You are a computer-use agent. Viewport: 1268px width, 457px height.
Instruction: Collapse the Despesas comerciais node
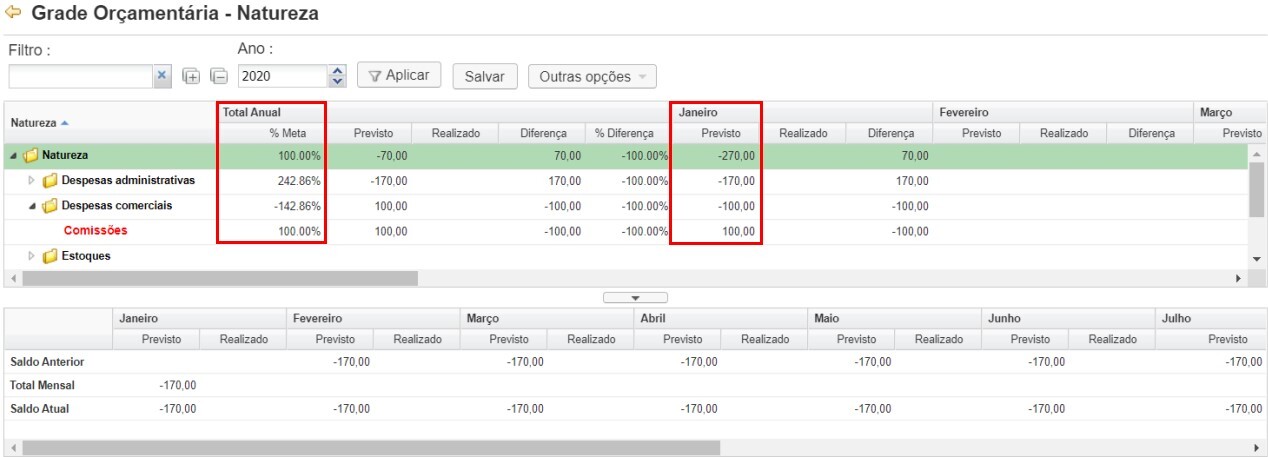31,206
